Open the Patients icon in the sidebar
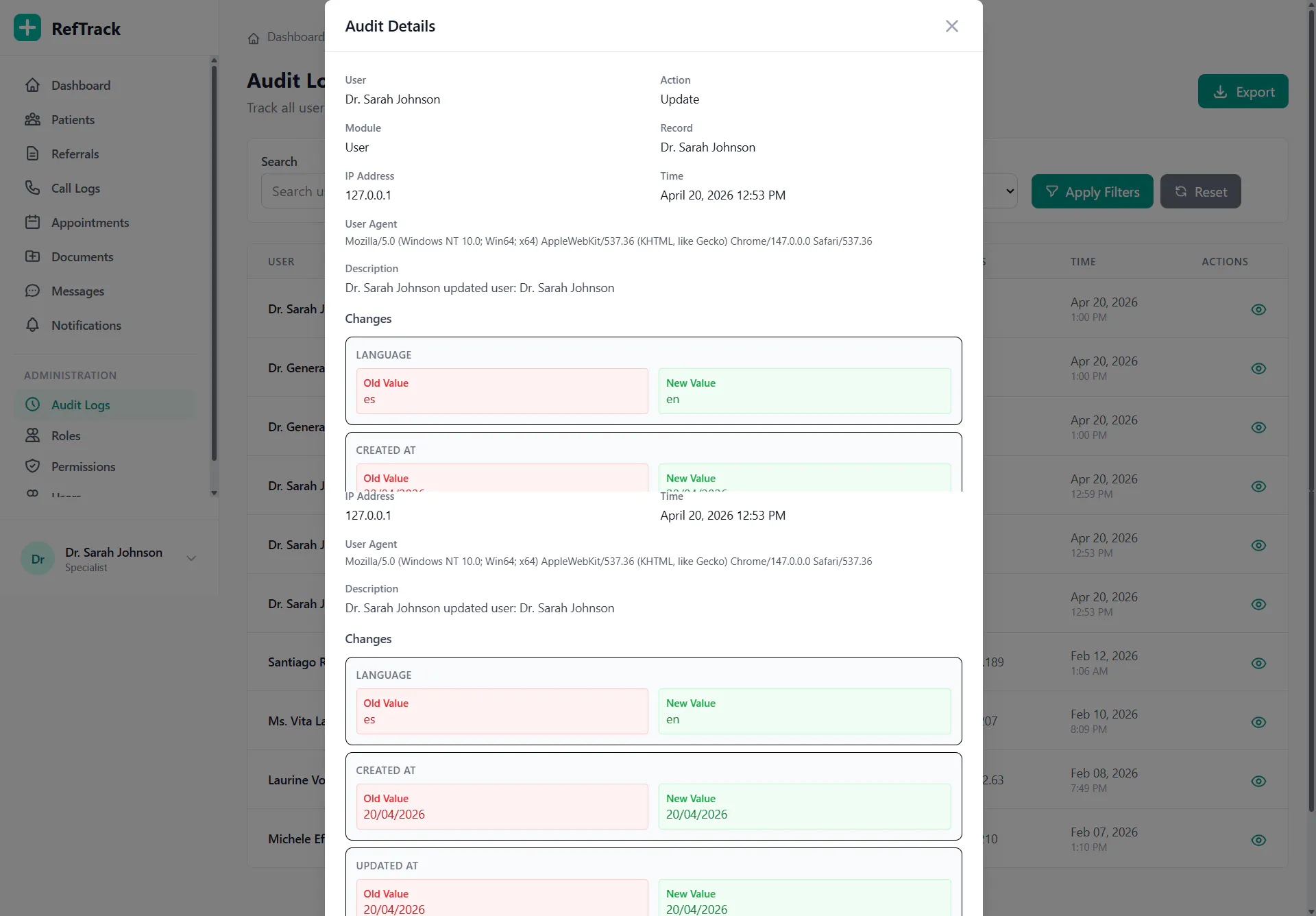 (x=32, y=119)
